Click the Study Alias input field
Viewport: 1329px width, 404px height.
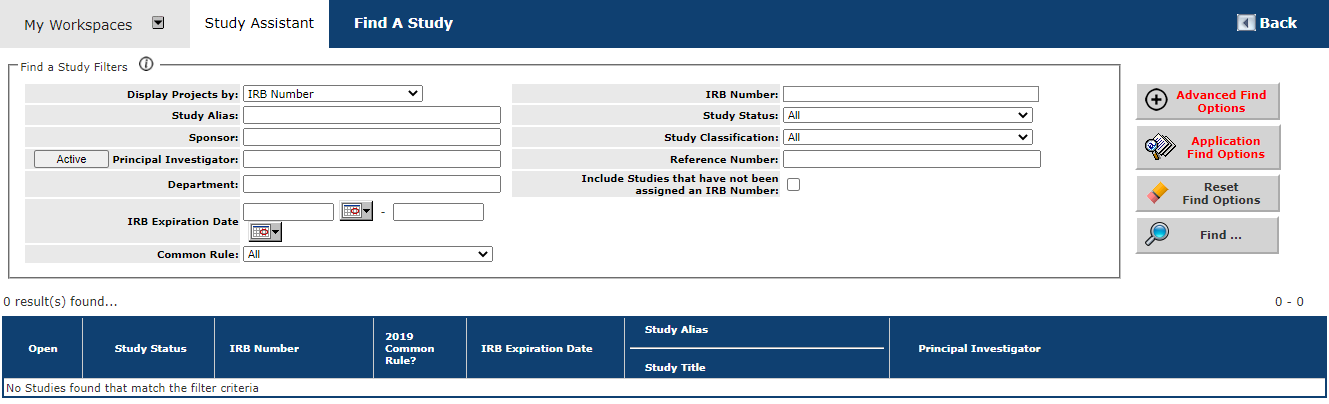pyautogui.click(x=372, y=115)
